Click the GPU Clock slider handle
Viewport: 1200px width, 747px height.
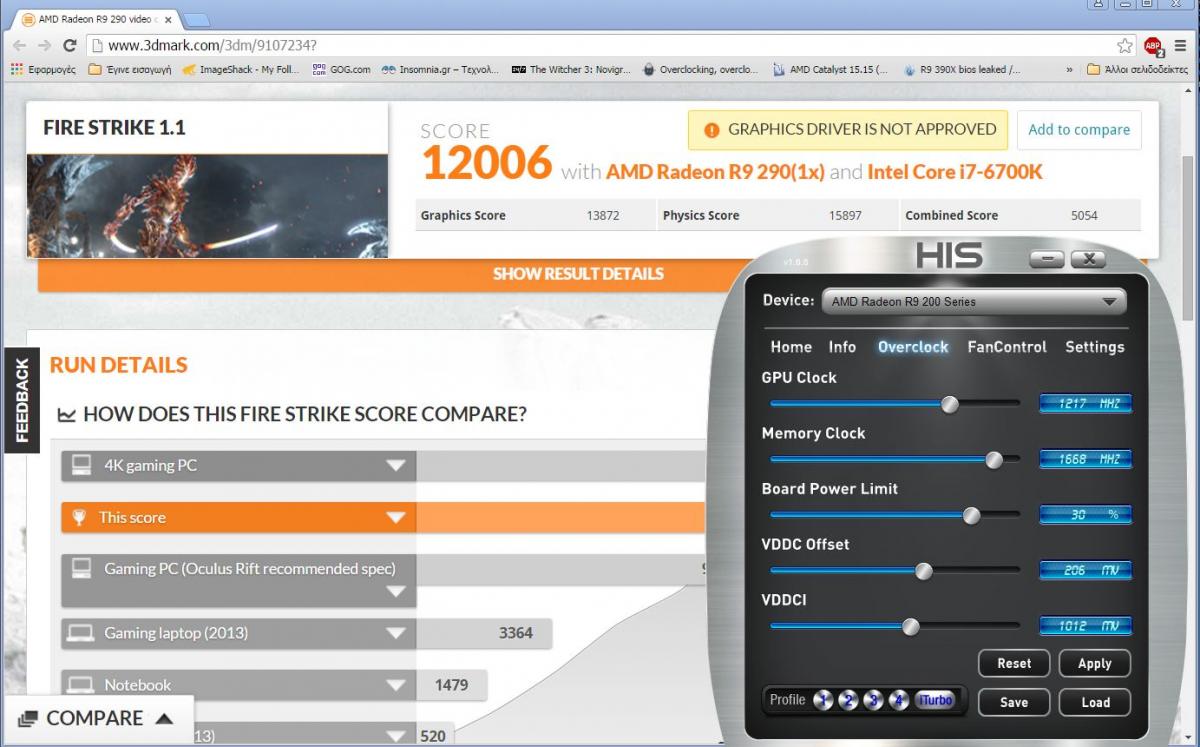coord(950,404)
